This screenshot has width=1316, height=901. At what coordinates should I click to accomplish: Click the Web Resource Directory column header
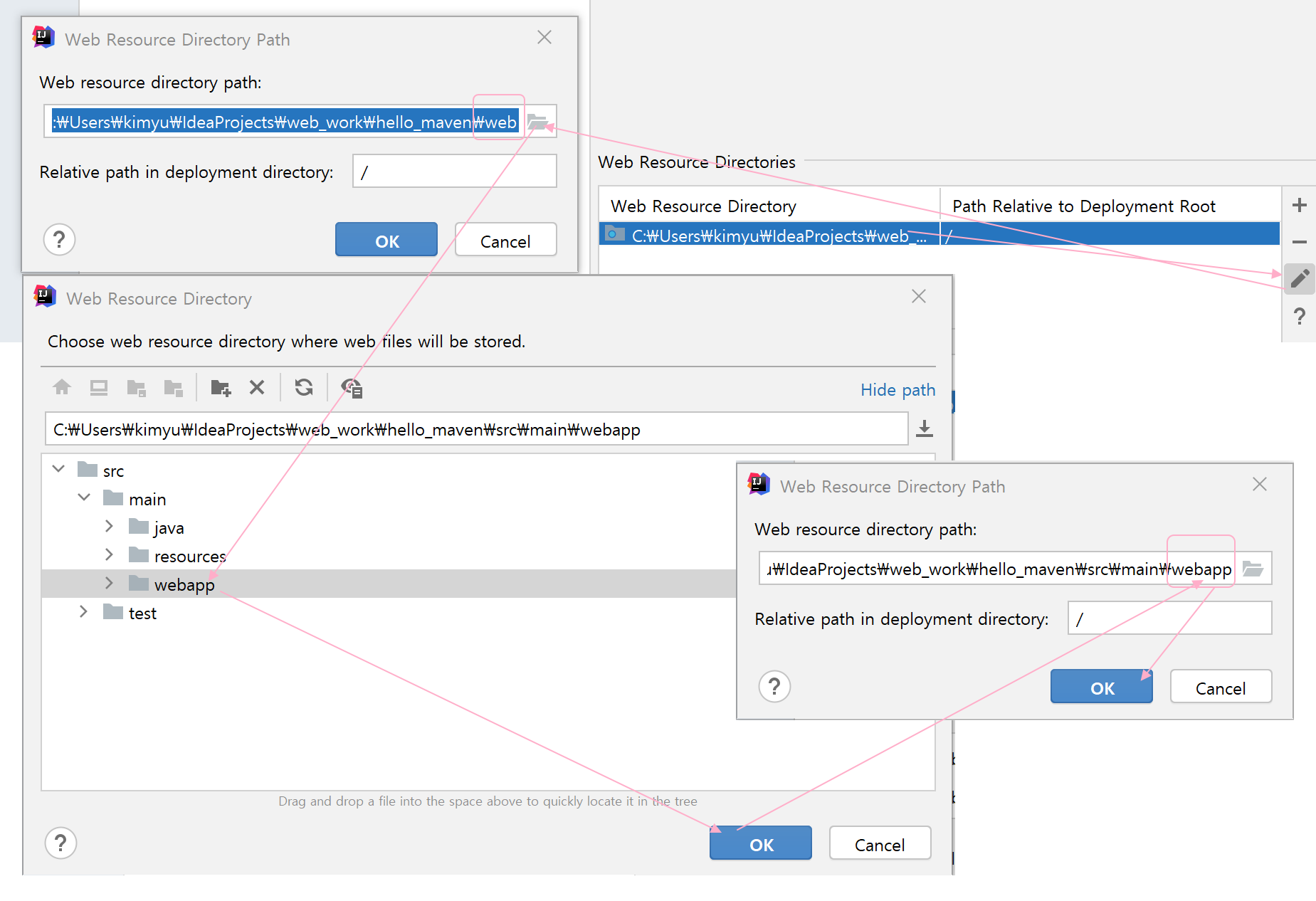[x=769, y=205]
